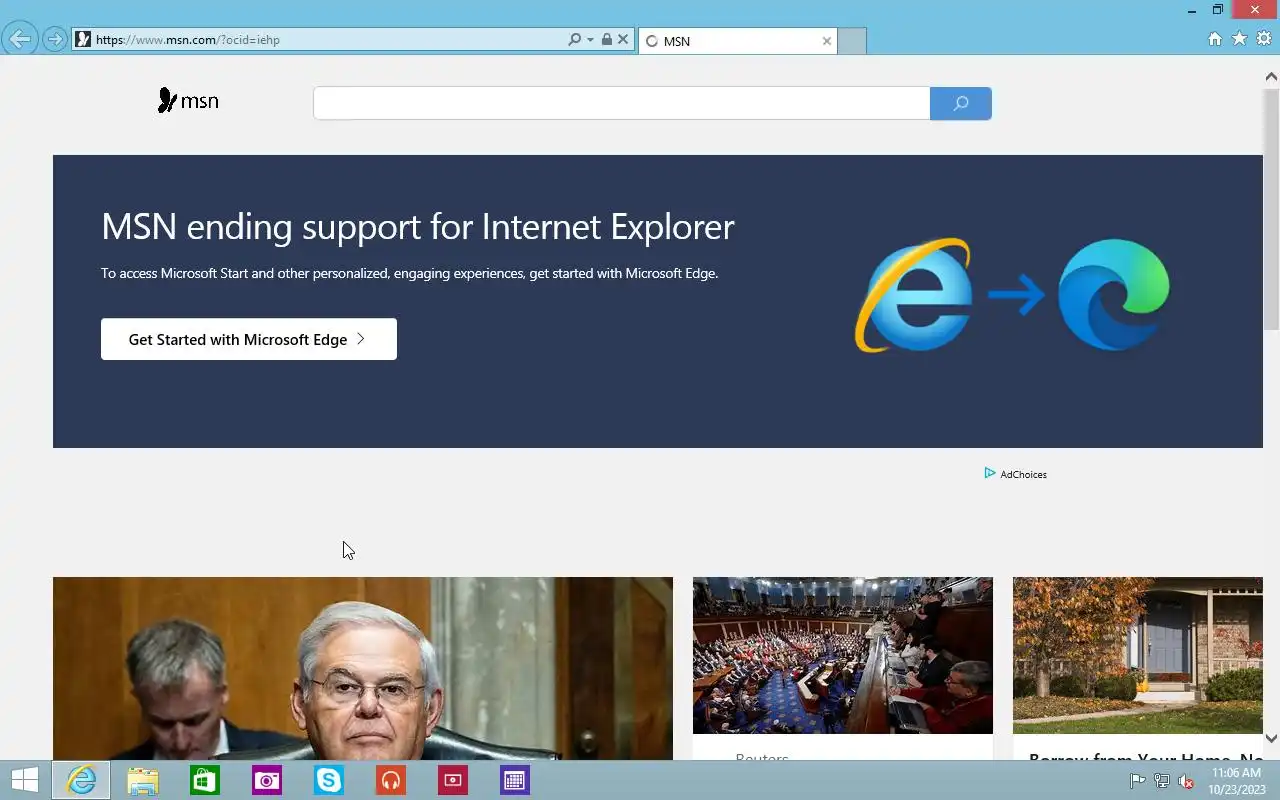
Task: Open the Windows Start button
Action: point(25,780)
